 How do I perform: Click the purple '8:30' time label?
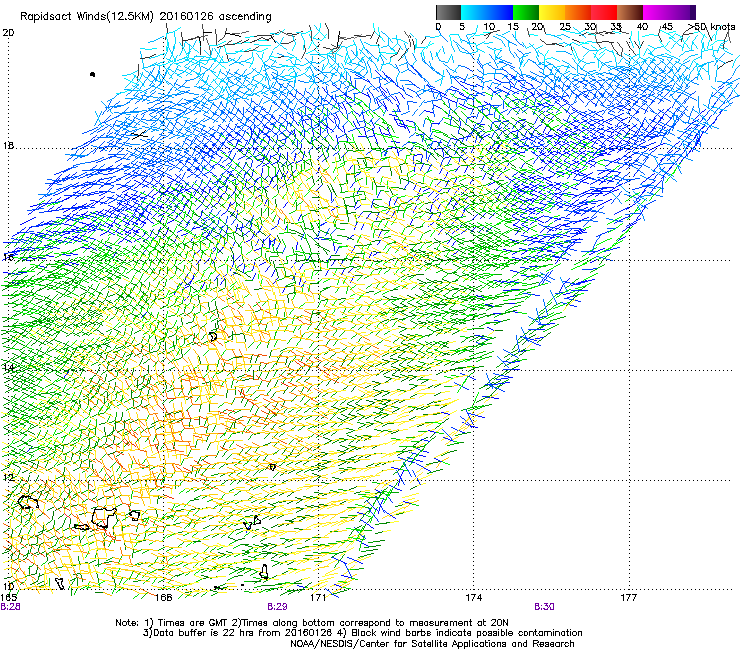pos(544,607)
